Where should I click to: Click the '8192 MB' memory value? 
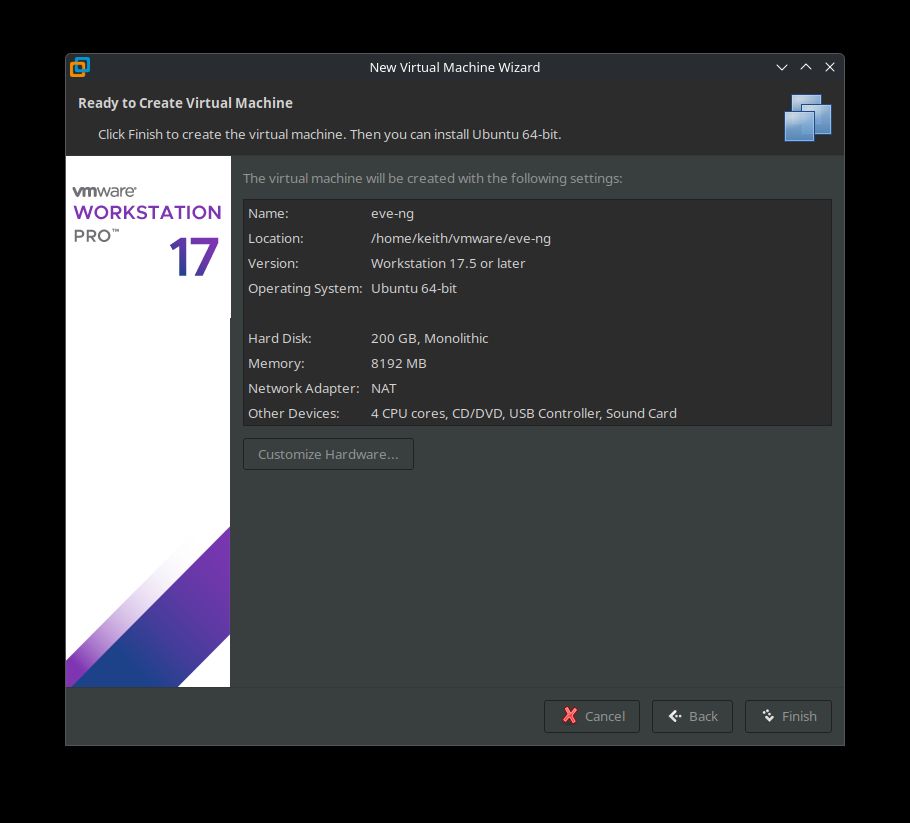click(399, 363)
